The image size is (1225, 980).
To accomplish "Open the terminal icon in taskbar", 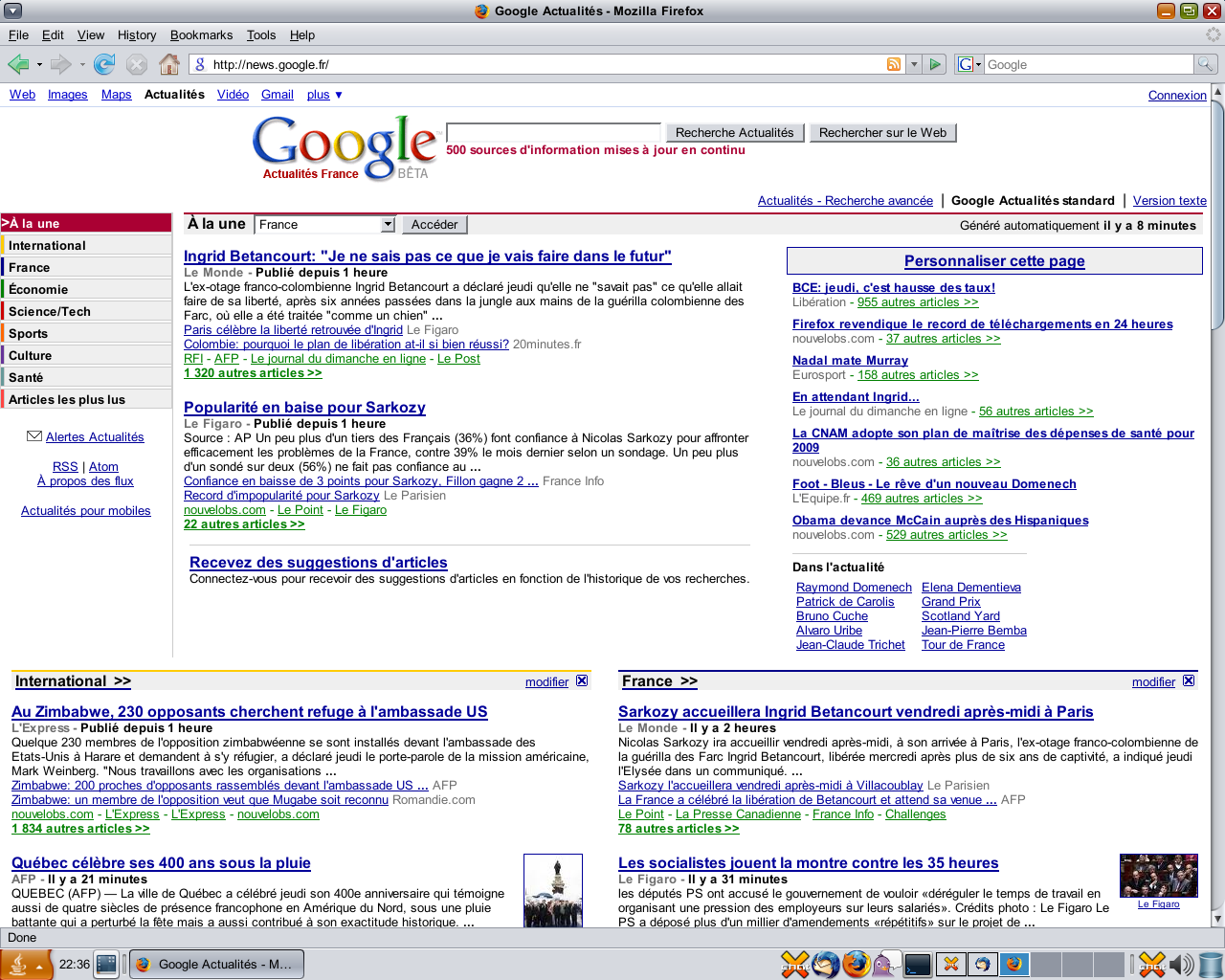I will click(918, 964).
